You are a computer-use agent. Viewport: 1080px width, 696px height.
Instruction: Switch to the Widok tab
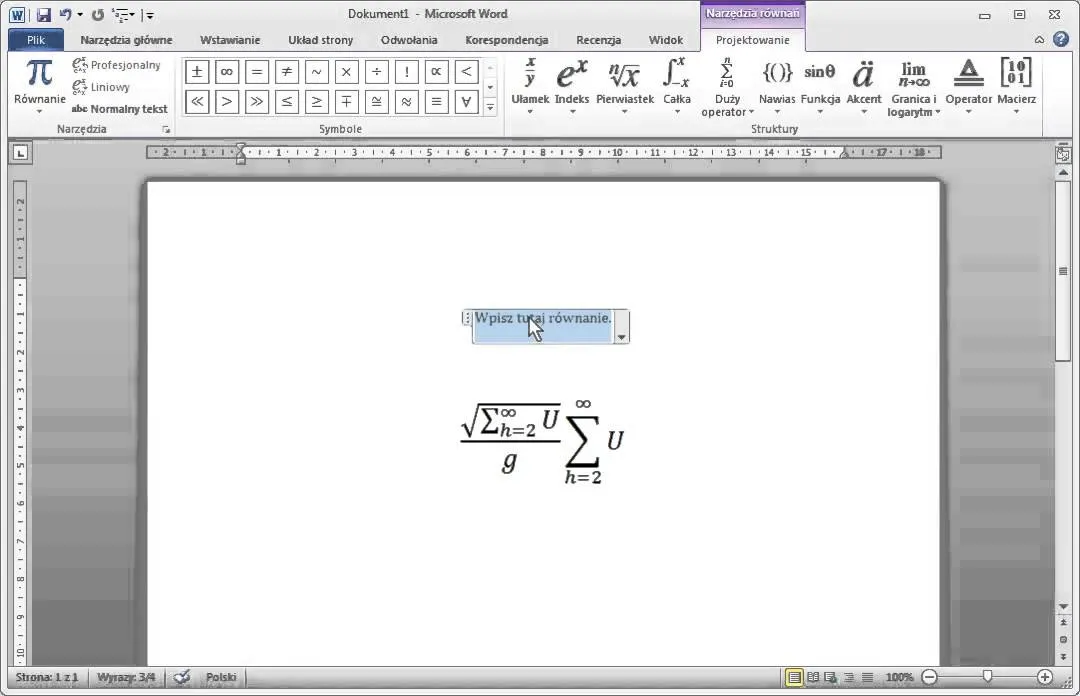pyautogui.click(x=665, y=40)
